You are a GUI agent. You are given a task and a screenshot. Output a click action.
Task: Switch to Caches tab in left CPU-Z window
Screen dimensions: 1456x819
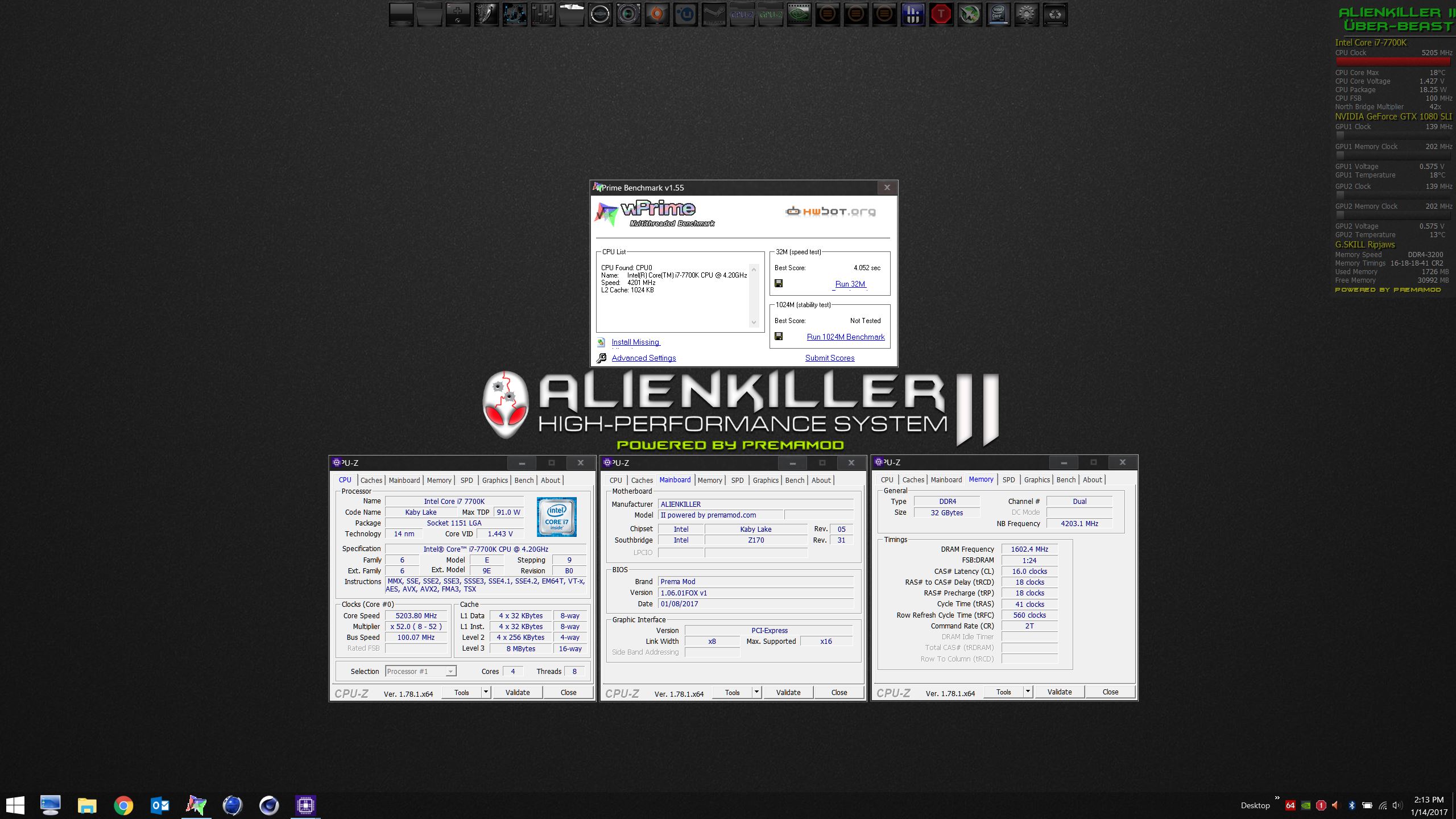tap(371, 480)
